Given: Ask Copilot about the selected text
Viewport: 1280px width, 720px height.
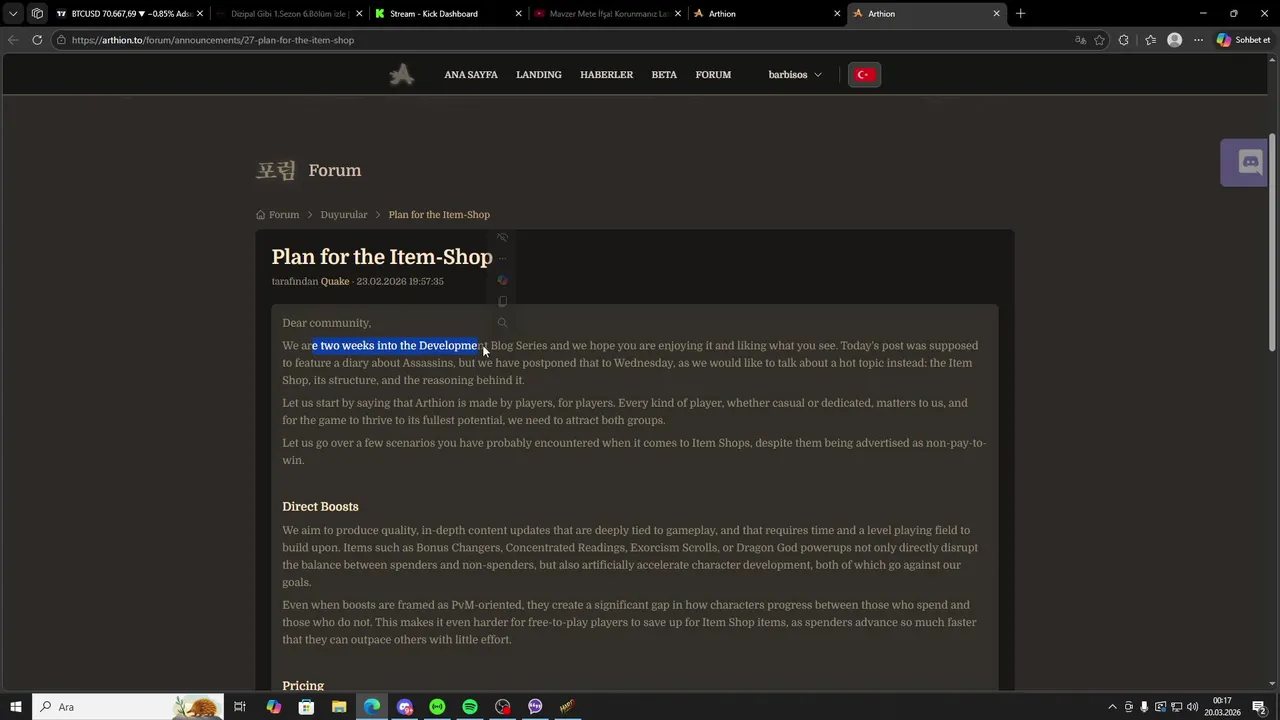Looking at the screenshot, I should tap(502, 280).
